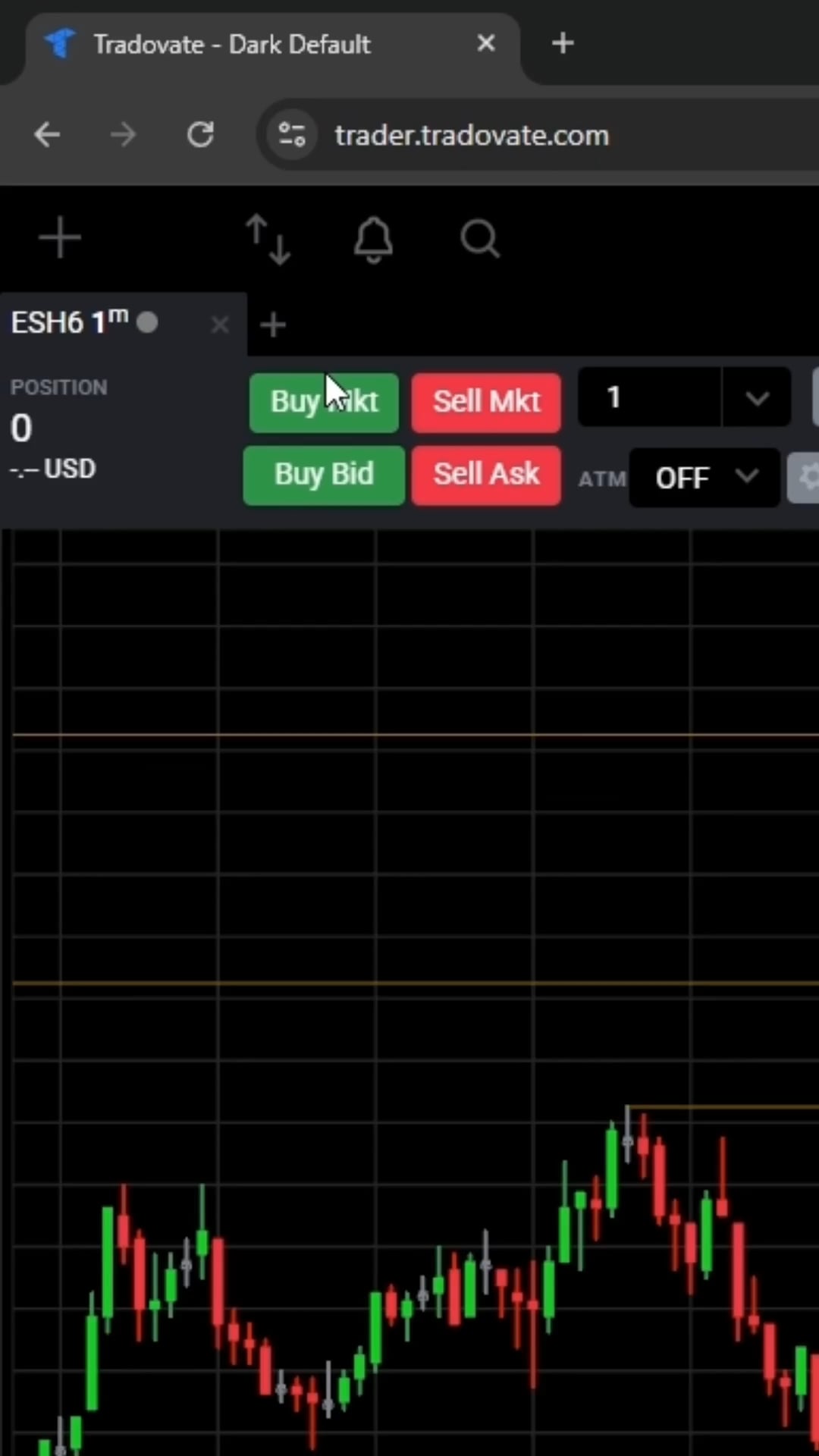Go back with browser back arrow
This screenshot has width=819, height=1456.
tap(47, 135)
